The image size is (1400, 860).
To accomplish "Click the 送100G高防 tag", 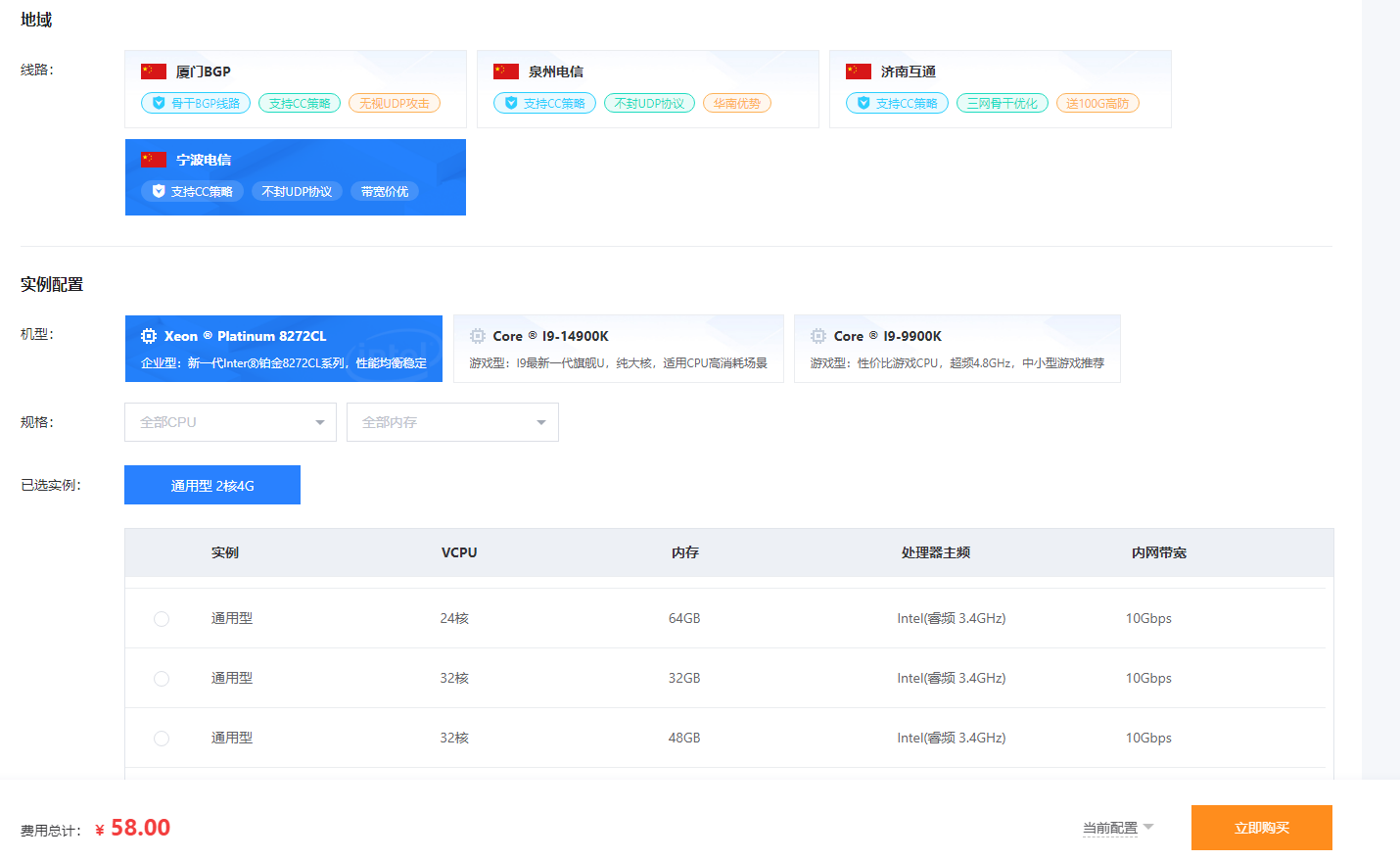I will point(1097,103).
